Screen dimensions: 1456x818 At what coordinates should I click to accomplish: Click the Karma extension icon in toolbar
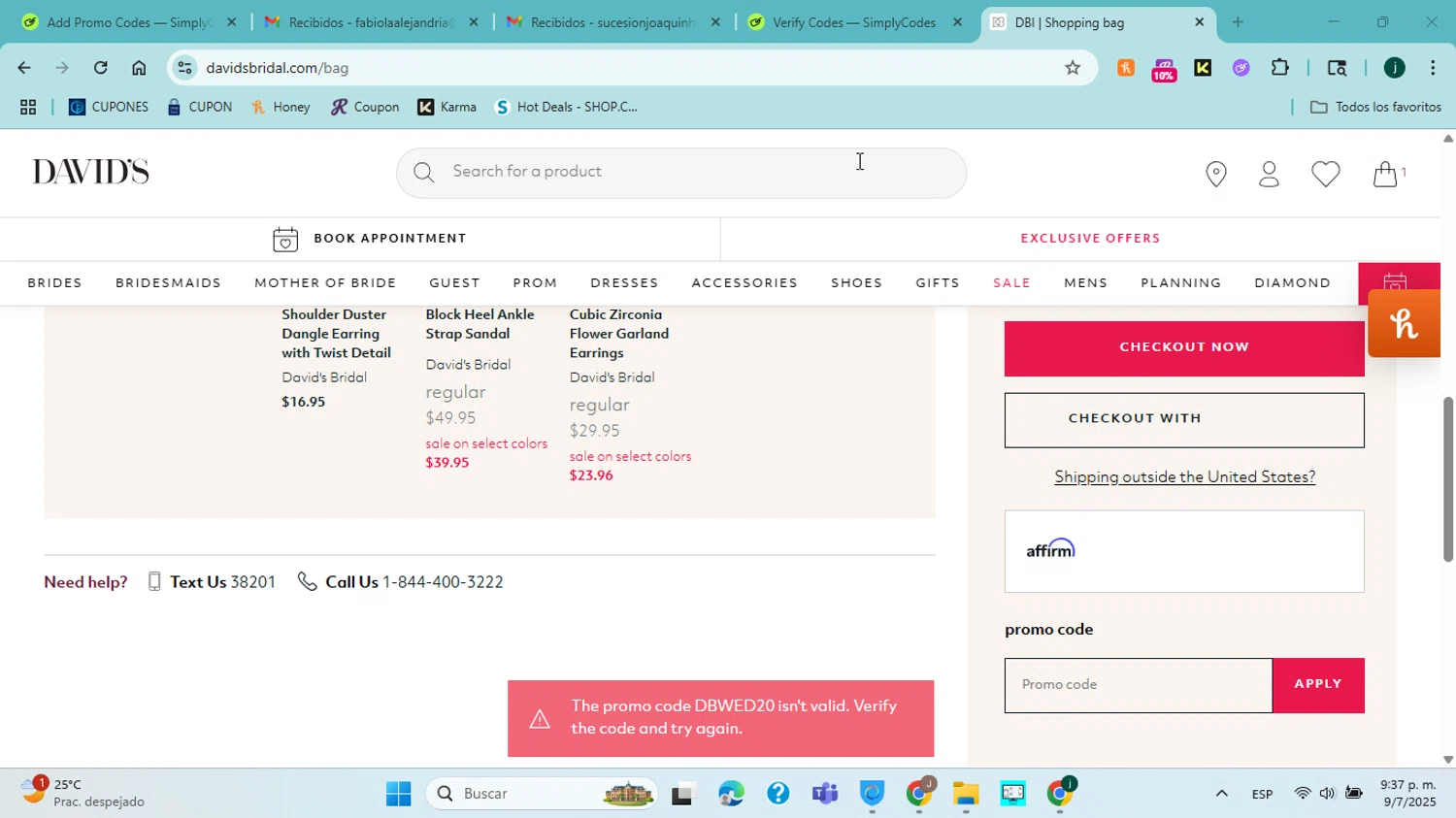pyautogui.click(x=1203, y=68)
